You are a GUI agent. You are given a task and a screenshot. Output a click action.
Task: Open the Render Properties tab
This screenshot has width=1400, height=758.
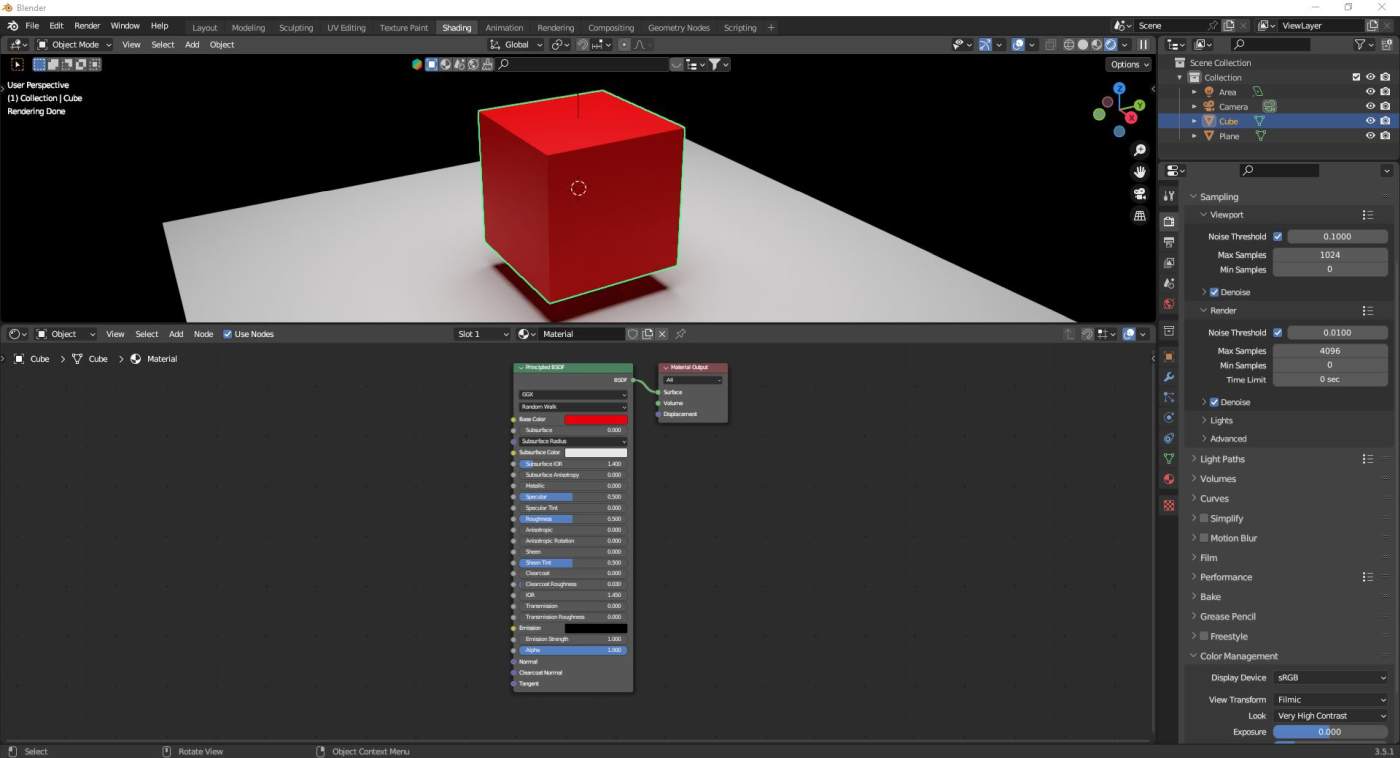[x=1168, y=221]
